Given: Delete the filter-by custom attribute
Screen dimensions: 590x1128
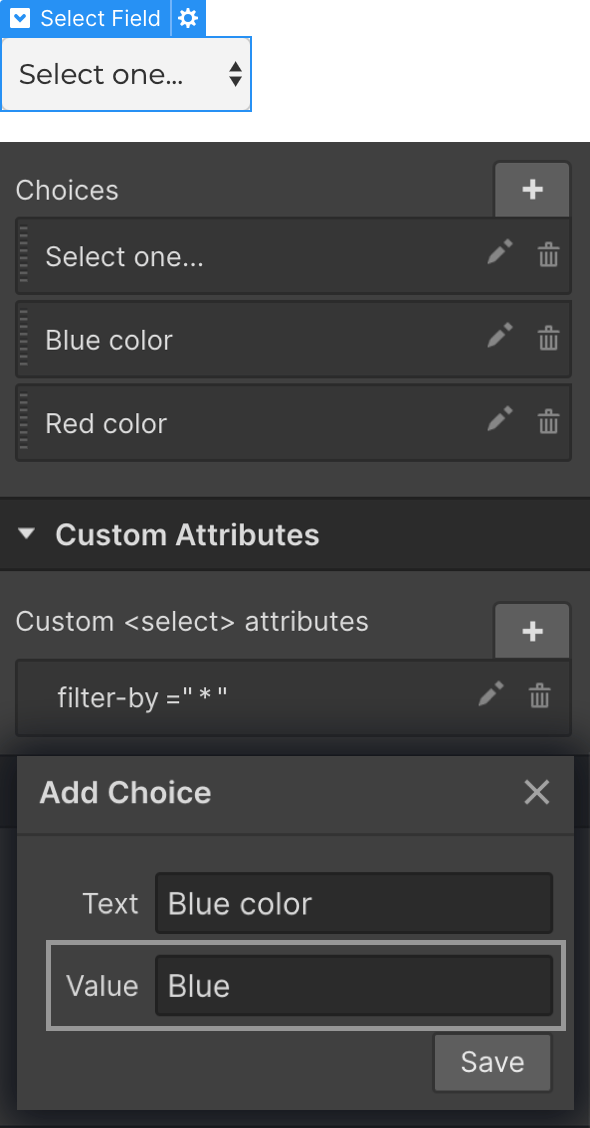Looking at the screenshot, I should (x=540, y=697).
